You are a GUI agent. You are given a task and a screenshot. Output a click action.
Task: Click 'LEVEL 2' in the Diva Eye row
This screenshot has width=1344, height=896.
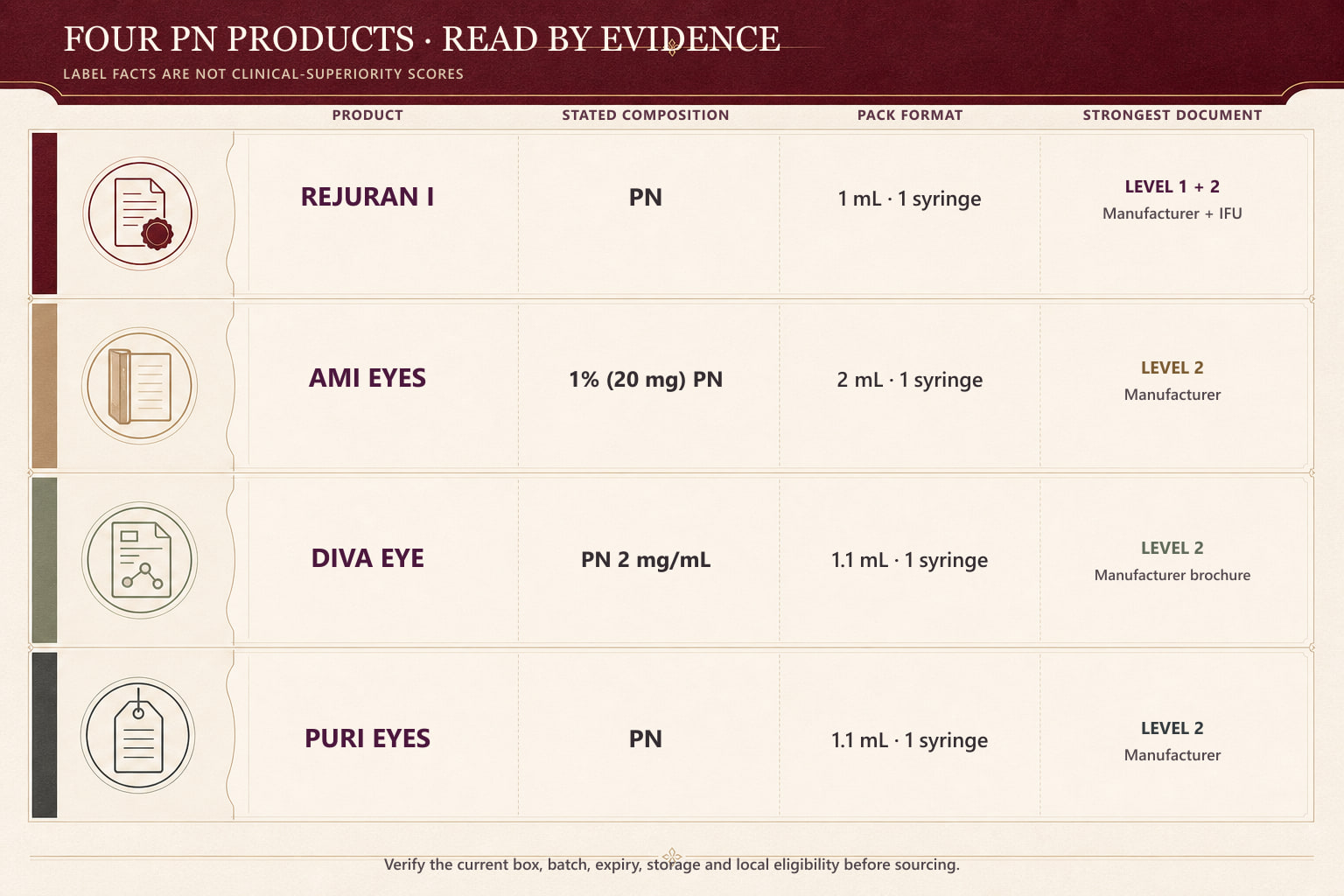click(1172, 548)
